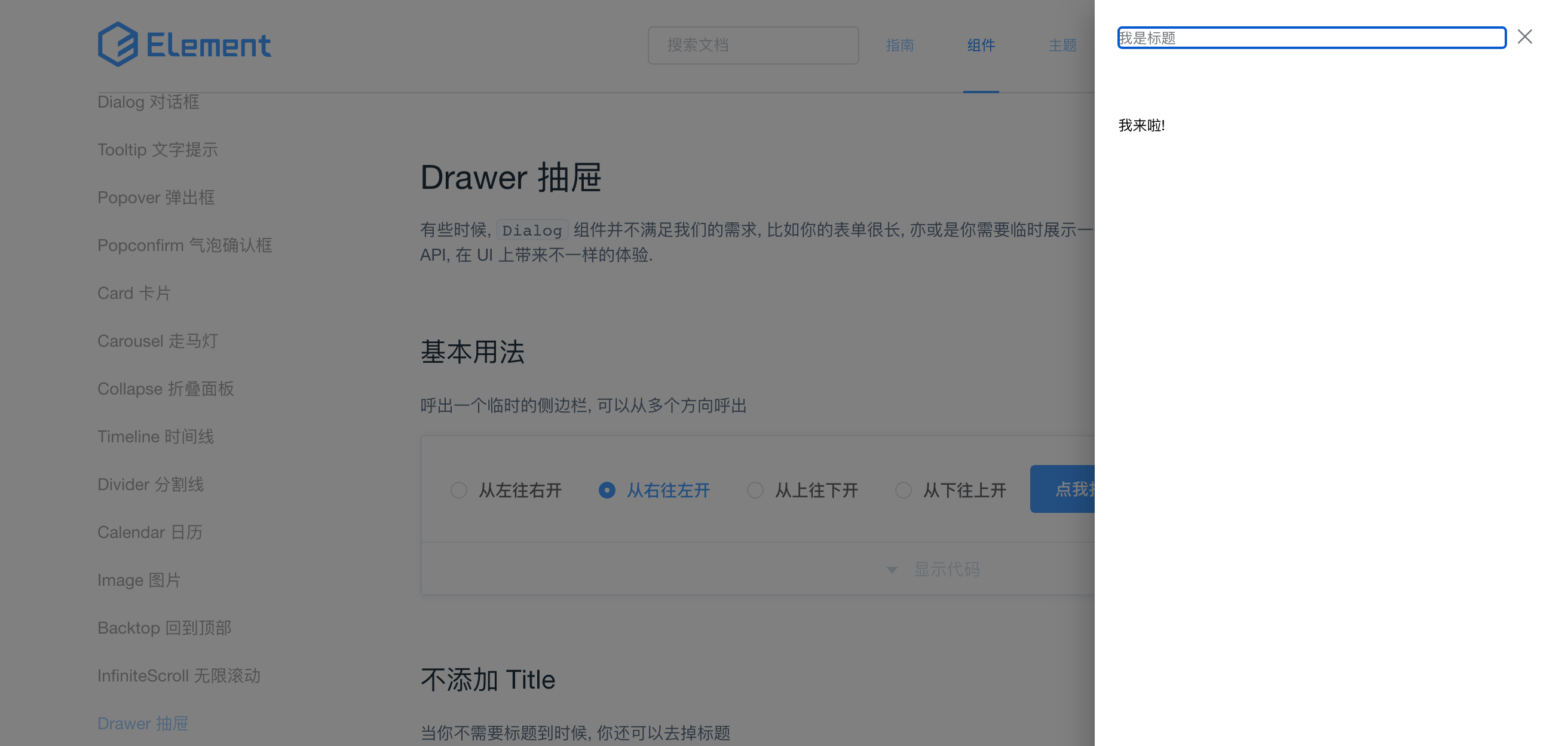Open Tooltip 文字提示 in the sidebar

coord(157,149)
